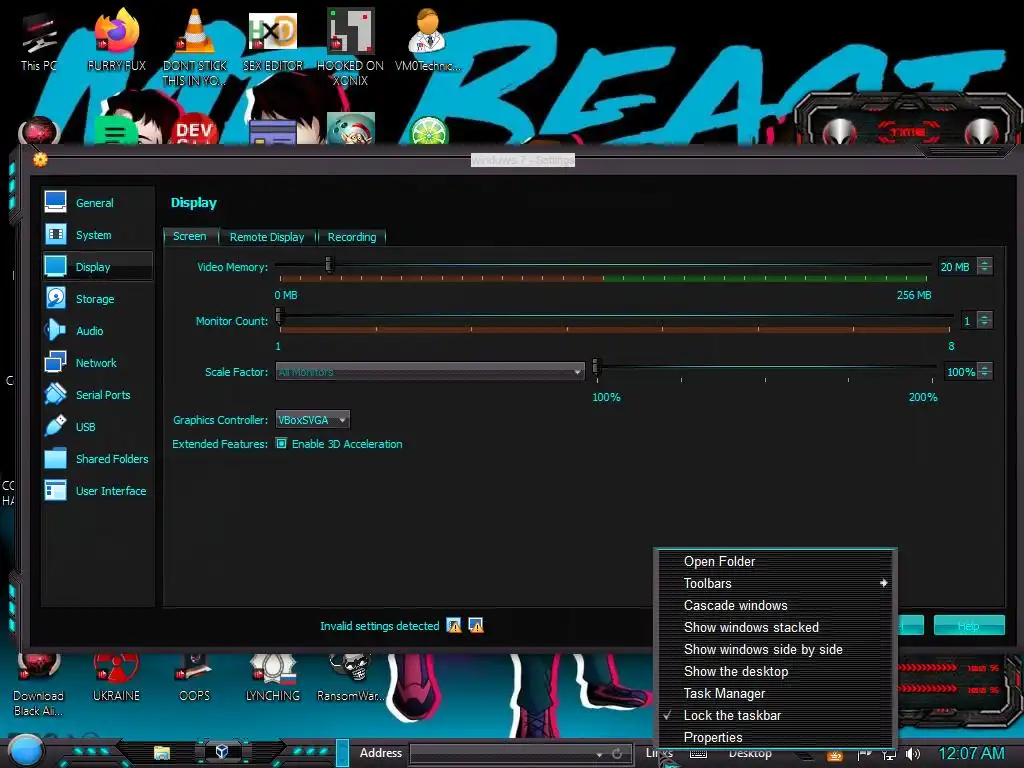Click into the taskbar Address input field
Viewport: 1024px width, 768px height.
coord(502,754)
